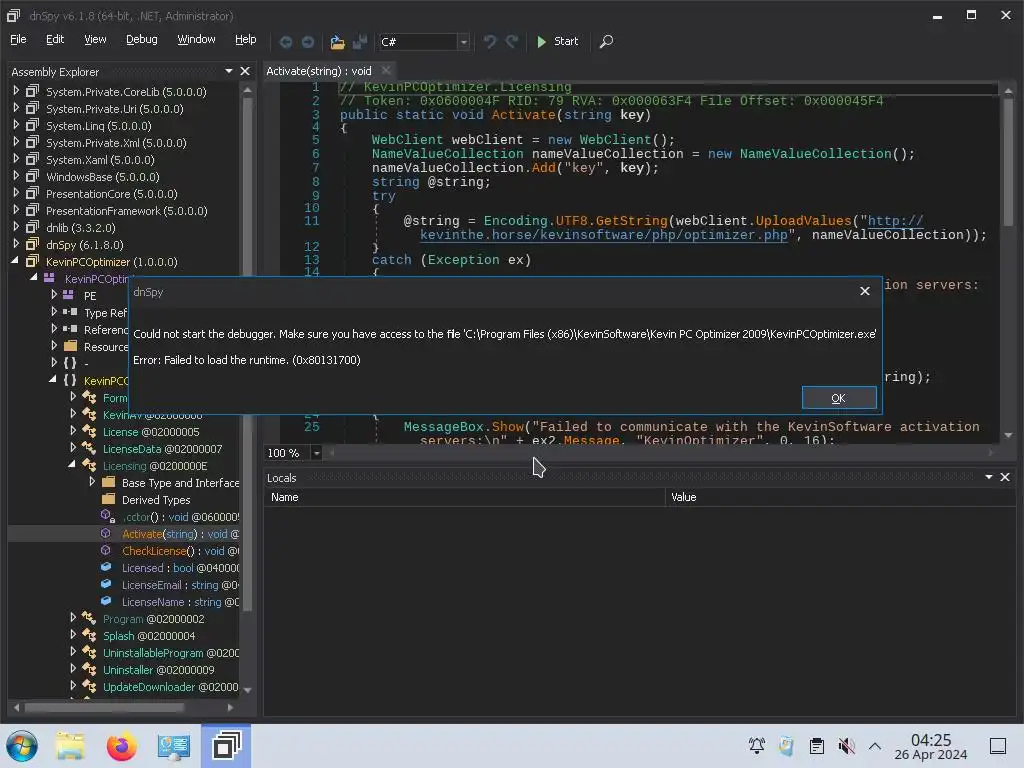Click the navigate backward arrow in toolbar
1024x768 pixels.
point(285,42)
